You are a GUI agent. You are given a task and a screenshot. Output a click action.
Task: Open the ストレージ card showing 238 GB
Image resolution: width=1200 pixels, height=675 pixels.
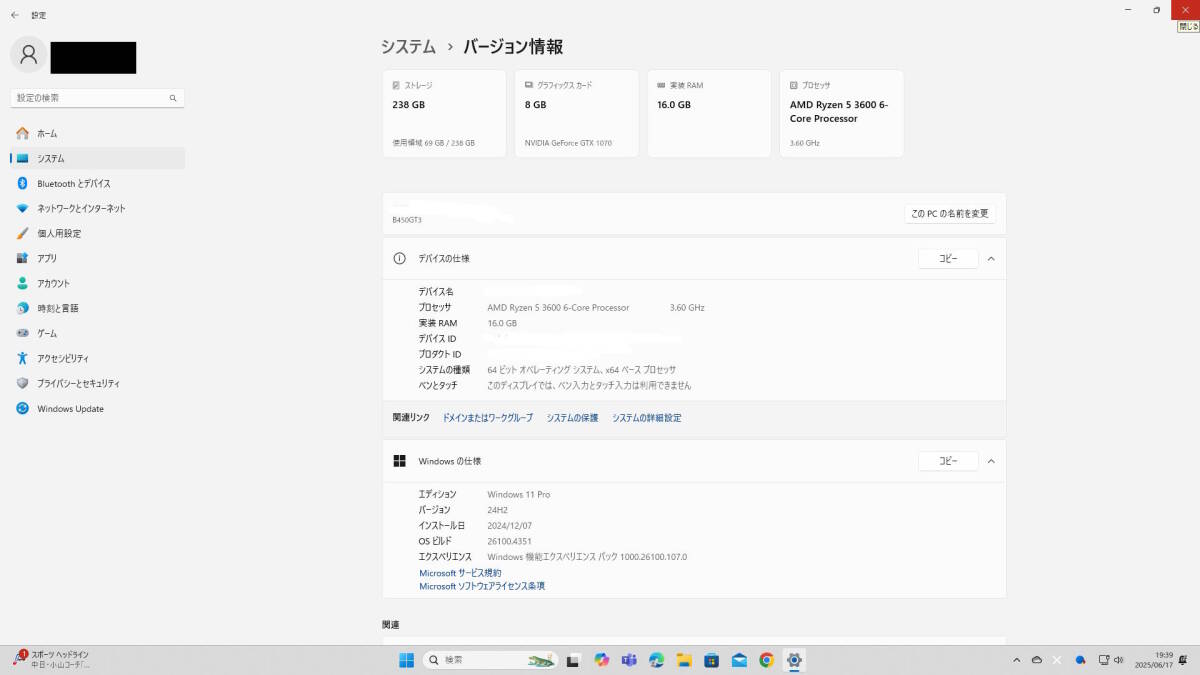click(444, 113)
